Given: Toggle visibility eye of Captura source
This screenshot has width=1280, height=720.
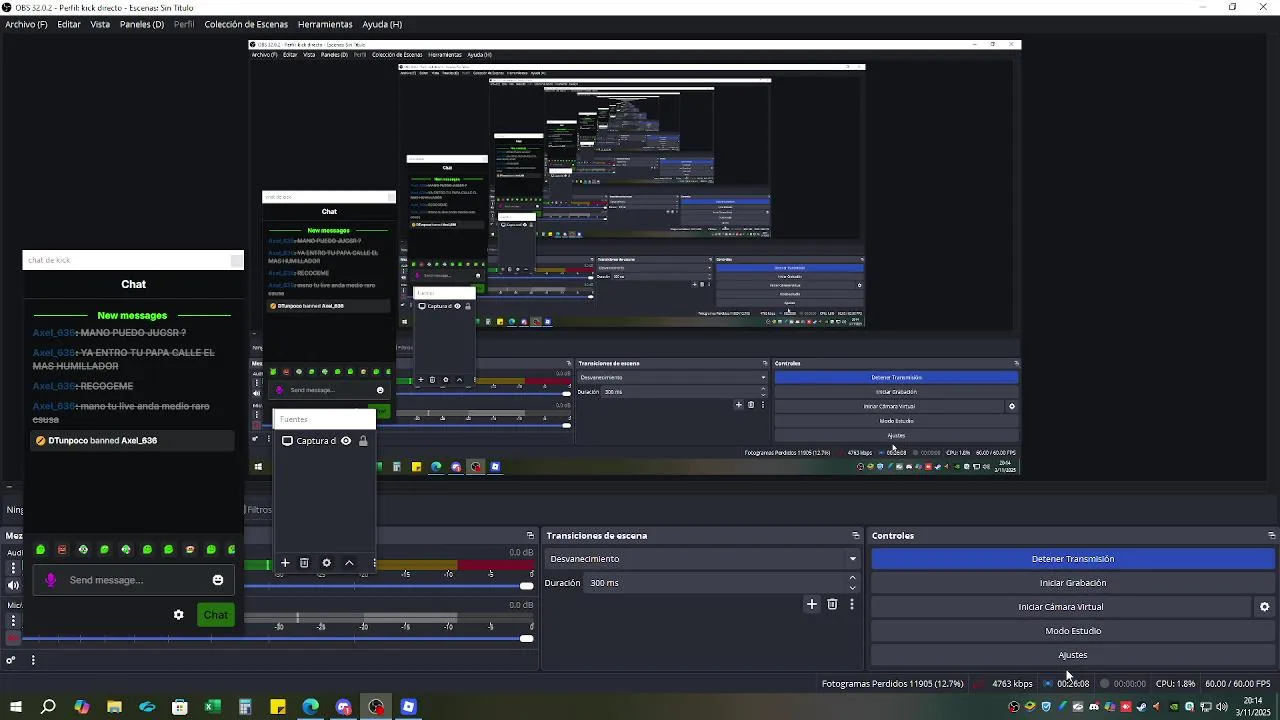Looking at the screenshot, I should (346, 441).
